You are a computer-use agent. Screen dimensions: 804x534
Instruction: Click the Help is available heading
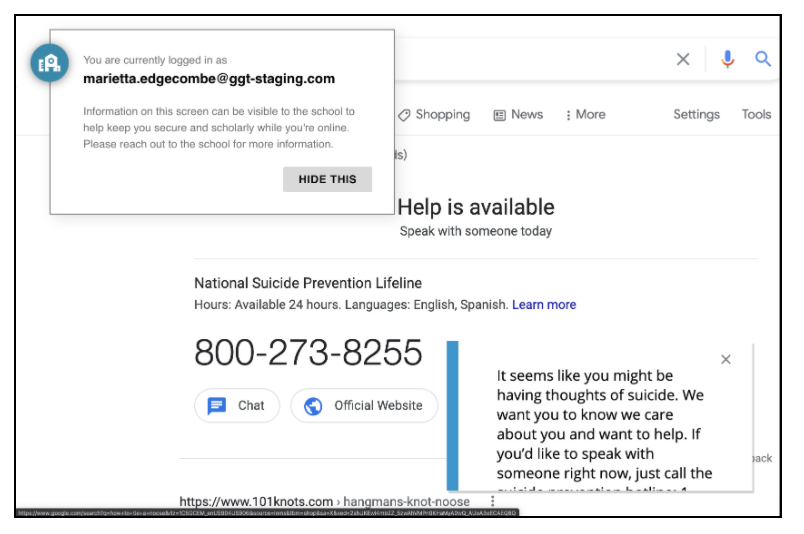click(x=476, y=207)
